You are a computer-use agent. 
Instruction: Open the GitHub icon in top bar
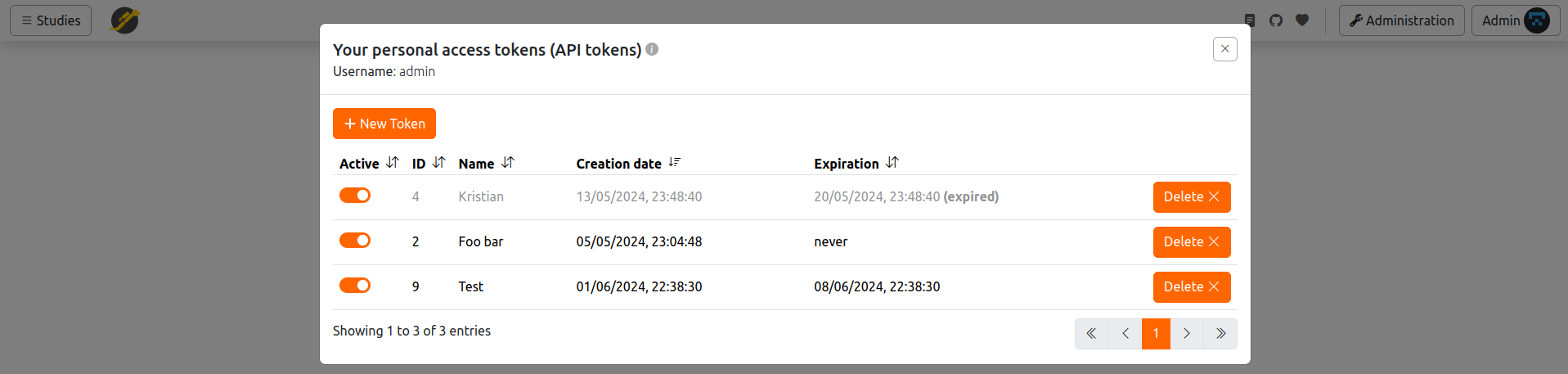pyautogui.click(x=1276, y=20)
